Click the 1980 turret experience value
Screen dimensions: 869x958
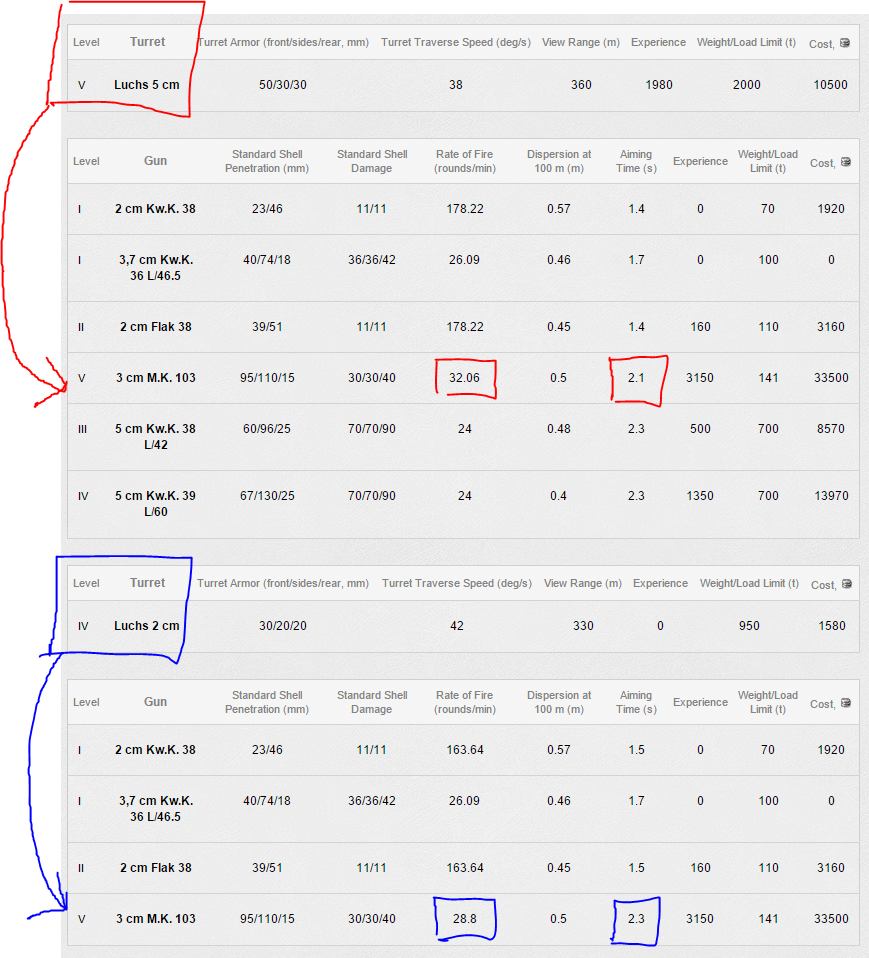(x=658, y=85)
